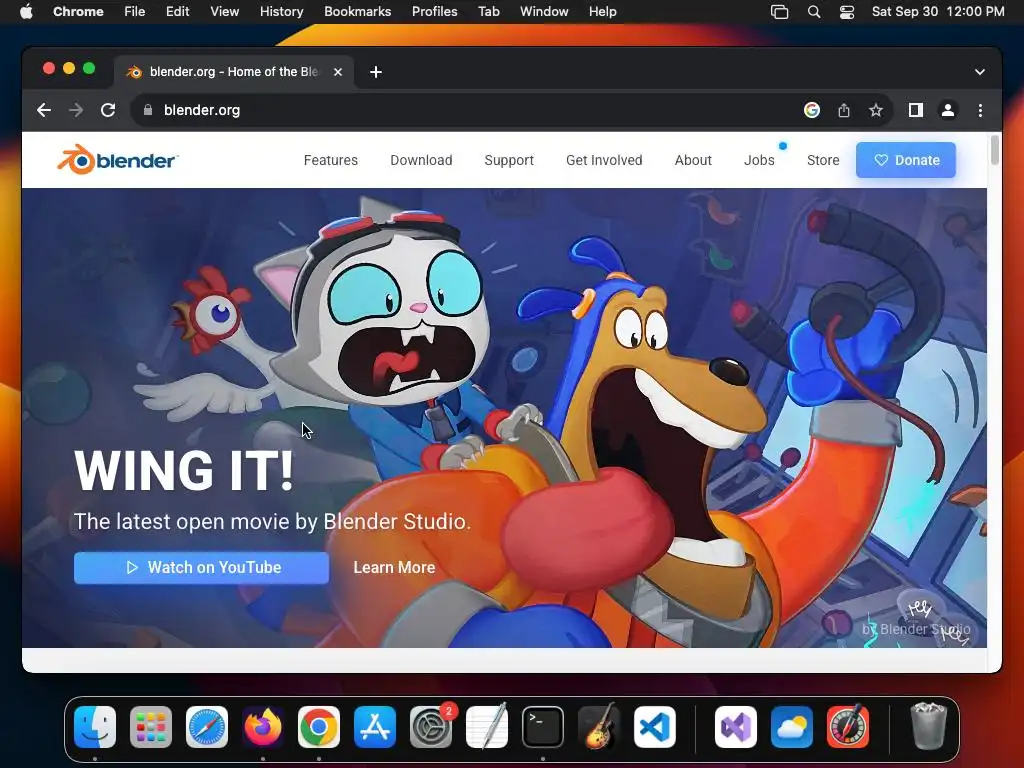Open Trash from the Dock
The width and height of the screenshot is (1024, 768).
click(928, 726)
